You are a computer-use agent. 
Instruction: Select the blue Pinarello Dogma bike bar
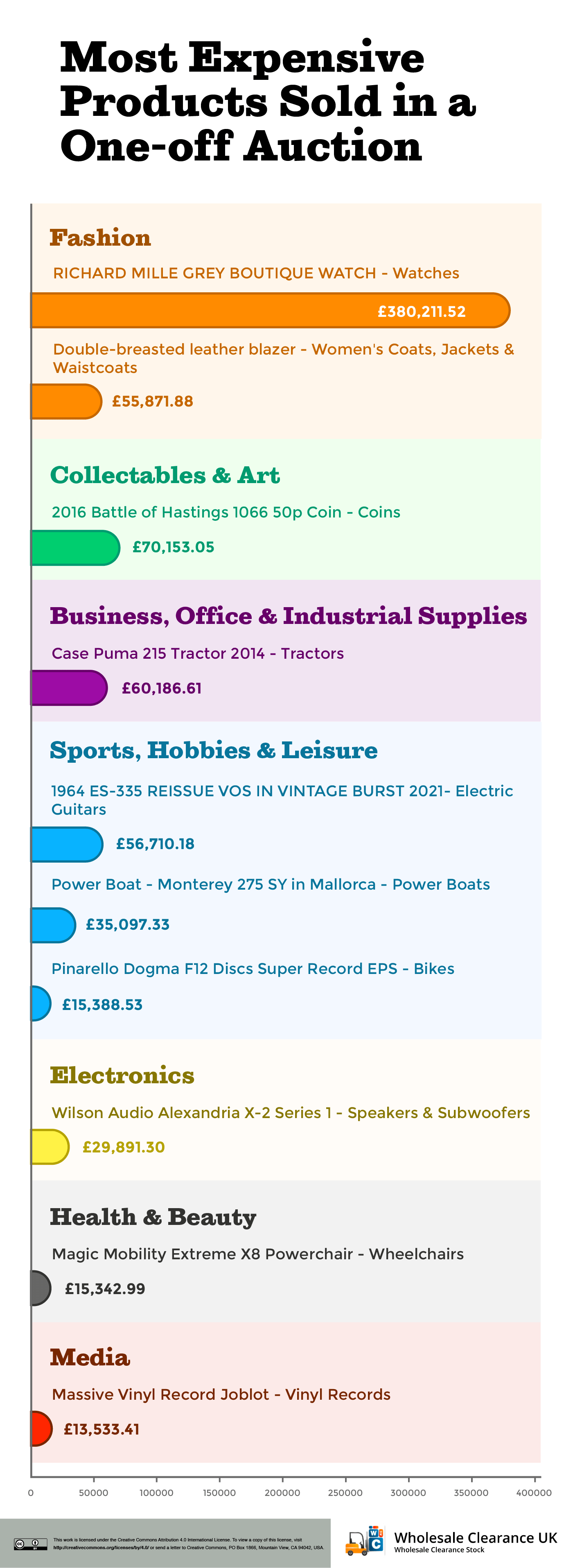(x=41, y=1003)
